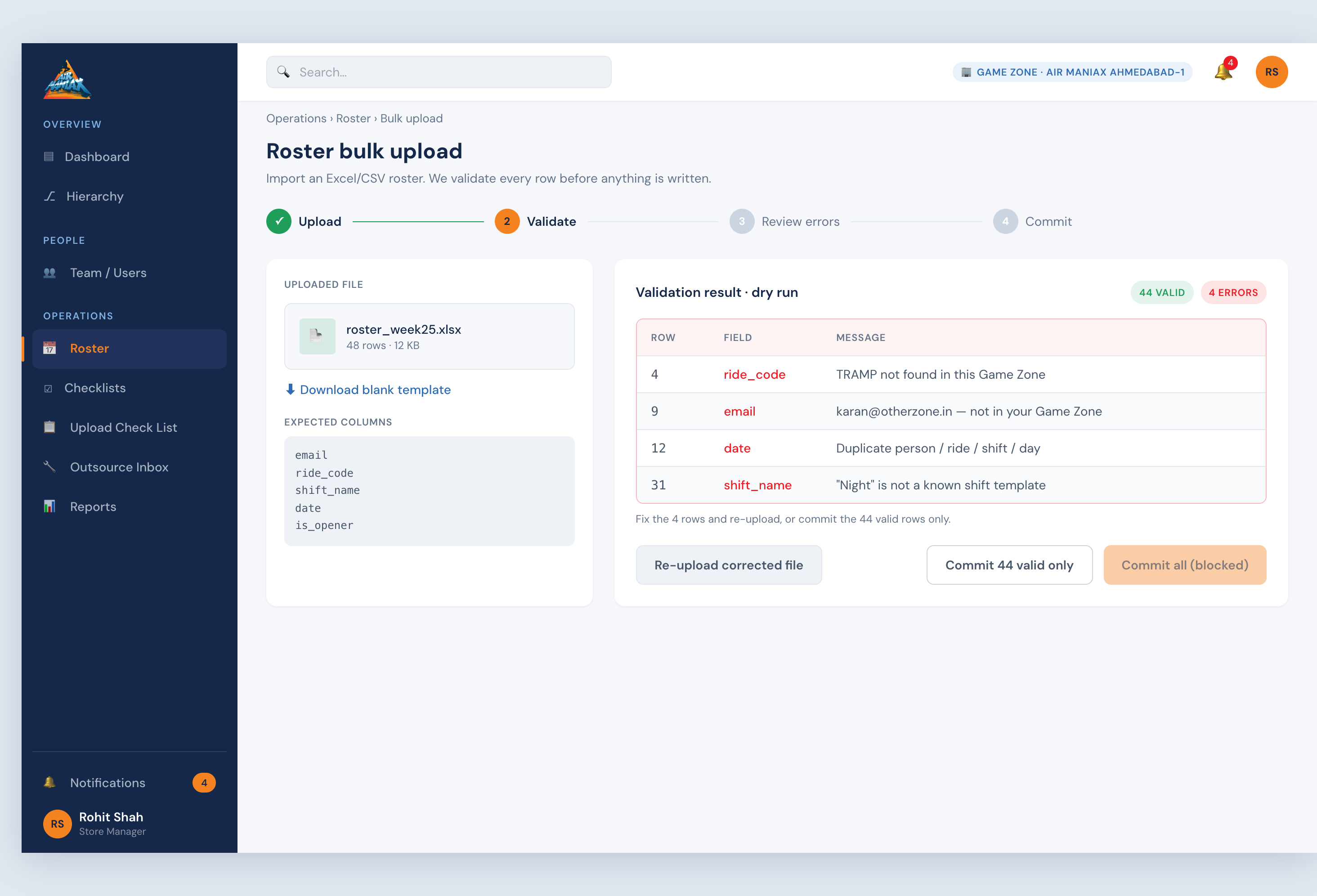
Task: Click the Commit step 4 indicator
Action: [x=1005, y=222]
